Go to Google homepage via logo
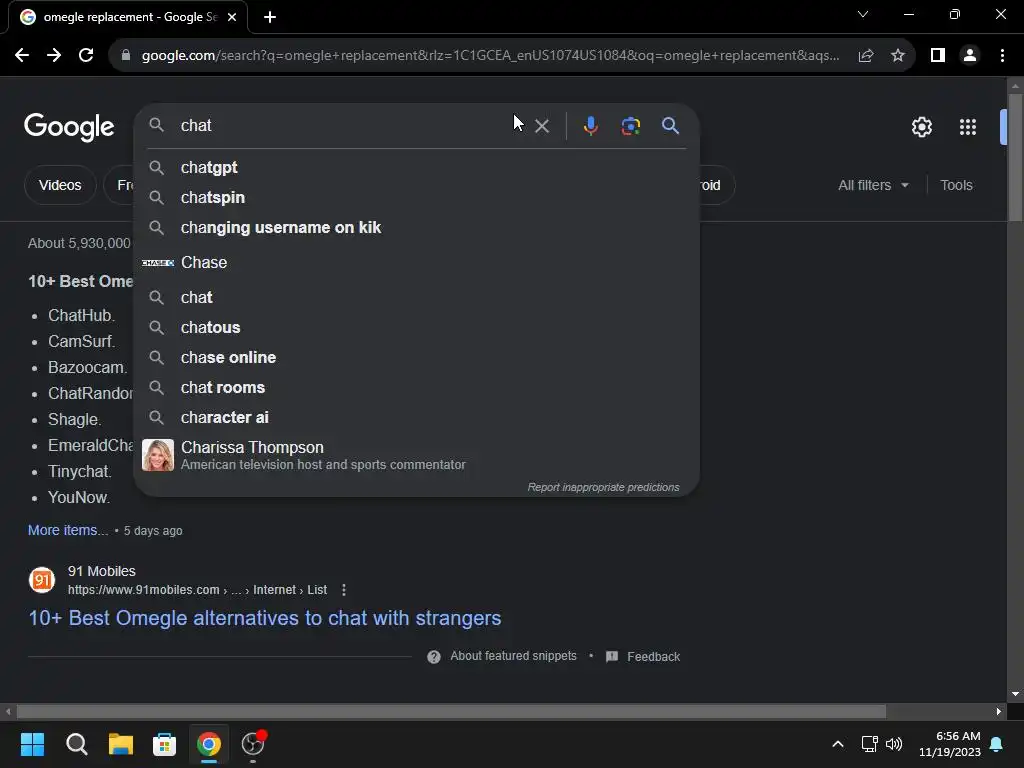The height and width of the screenshot is (768, 1024). click(x=69, y=127)
